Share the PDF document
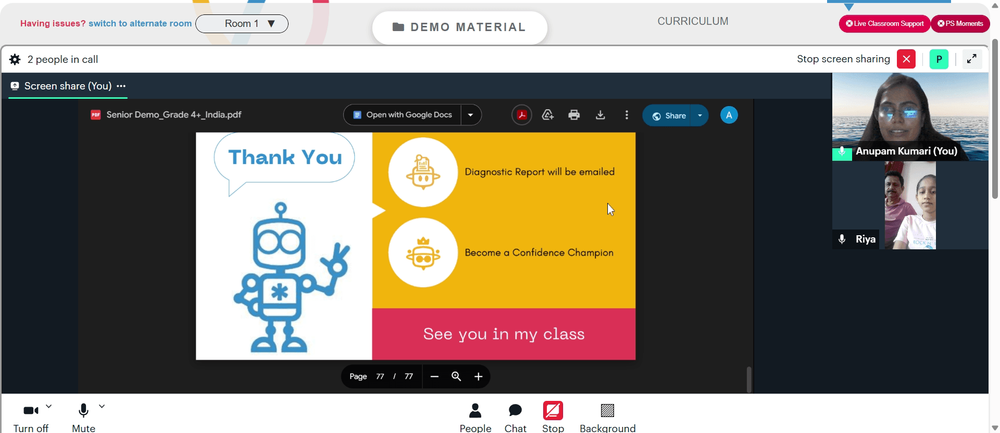The image size is (1000, 433). [668, 115]
